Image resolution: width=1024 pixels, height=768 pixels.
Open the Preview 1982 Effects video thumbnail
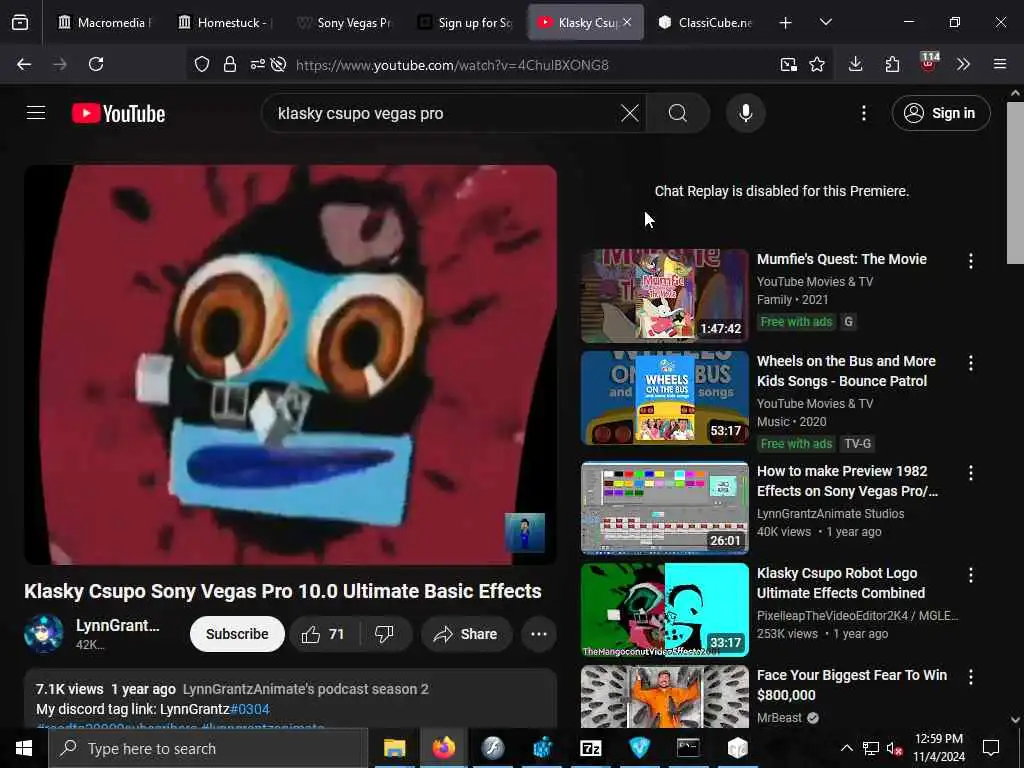pos(665,507)
